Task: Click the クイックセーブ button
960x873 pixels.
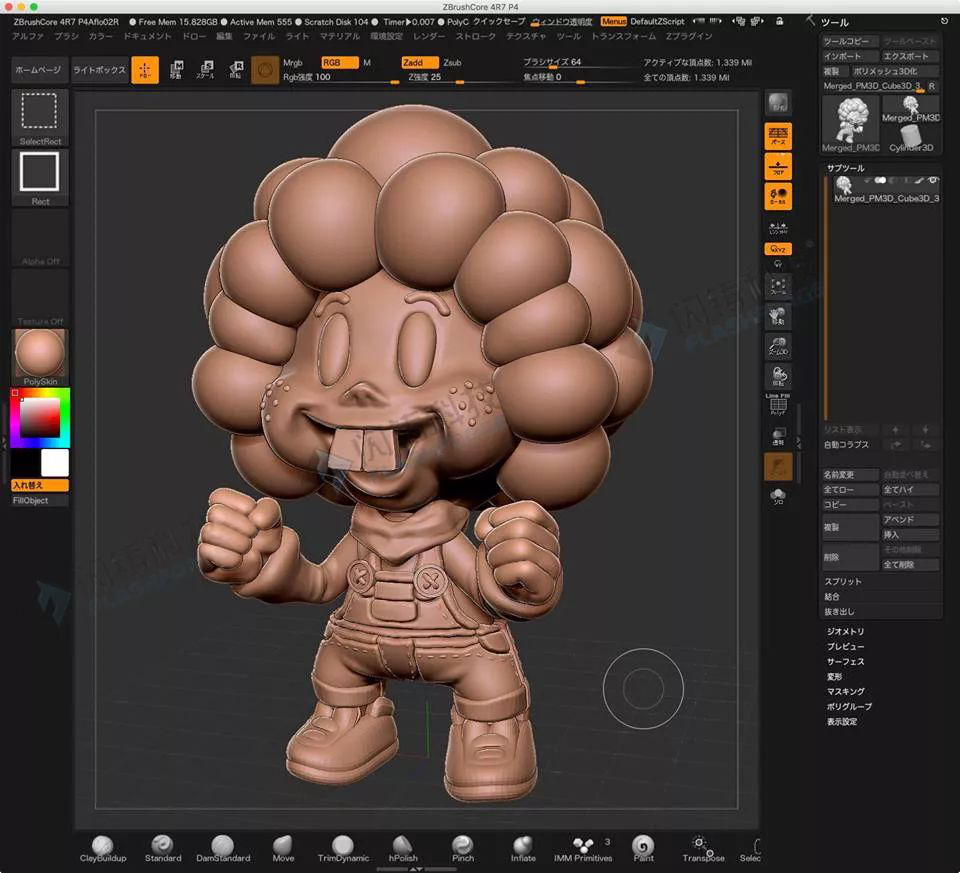Action: pos(499,21)
